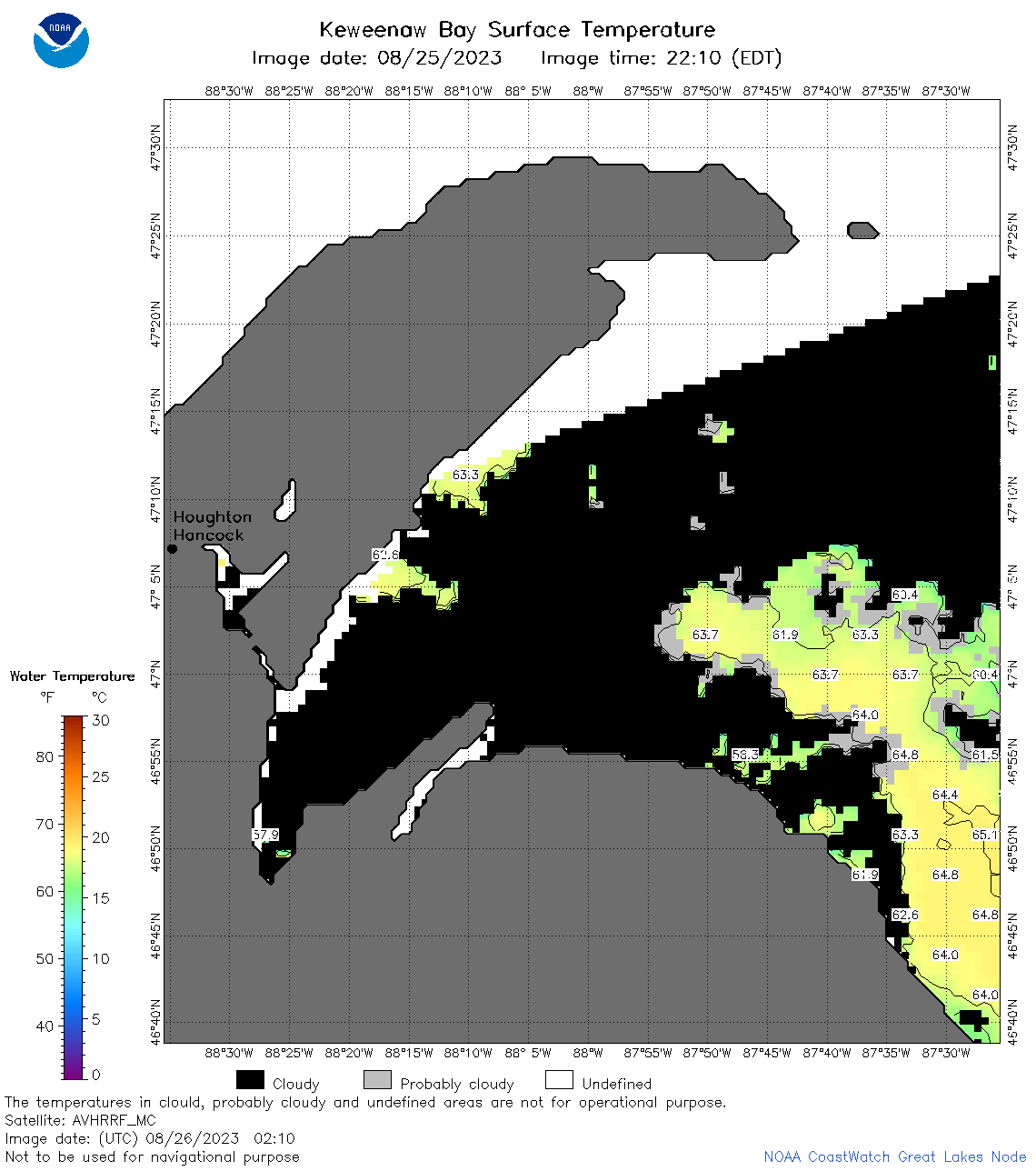Click the 40 °F tick on the scale
The image size is (1036, 1171).
coord(45,1026)
